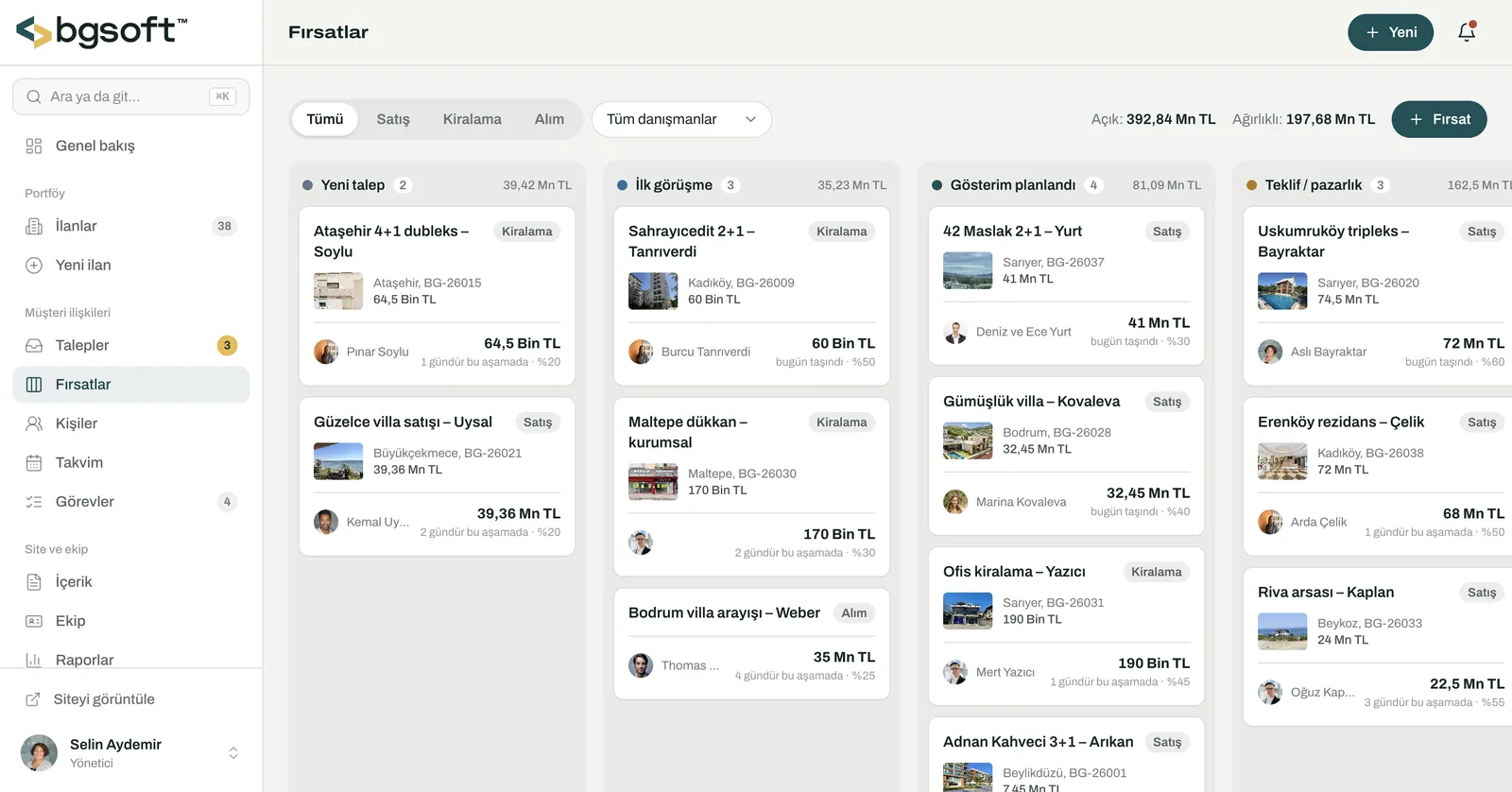Click the İlanlar count badge 38

[224, 226]
